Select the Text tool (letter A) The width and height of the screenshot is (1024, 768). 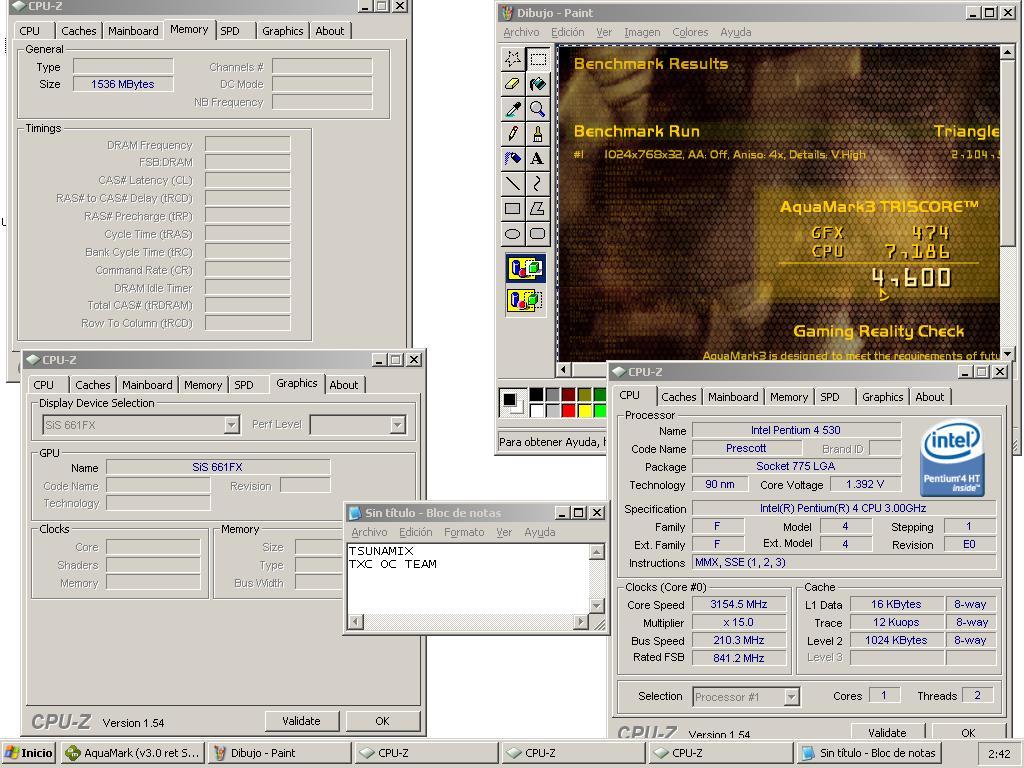tap(537, 158)
